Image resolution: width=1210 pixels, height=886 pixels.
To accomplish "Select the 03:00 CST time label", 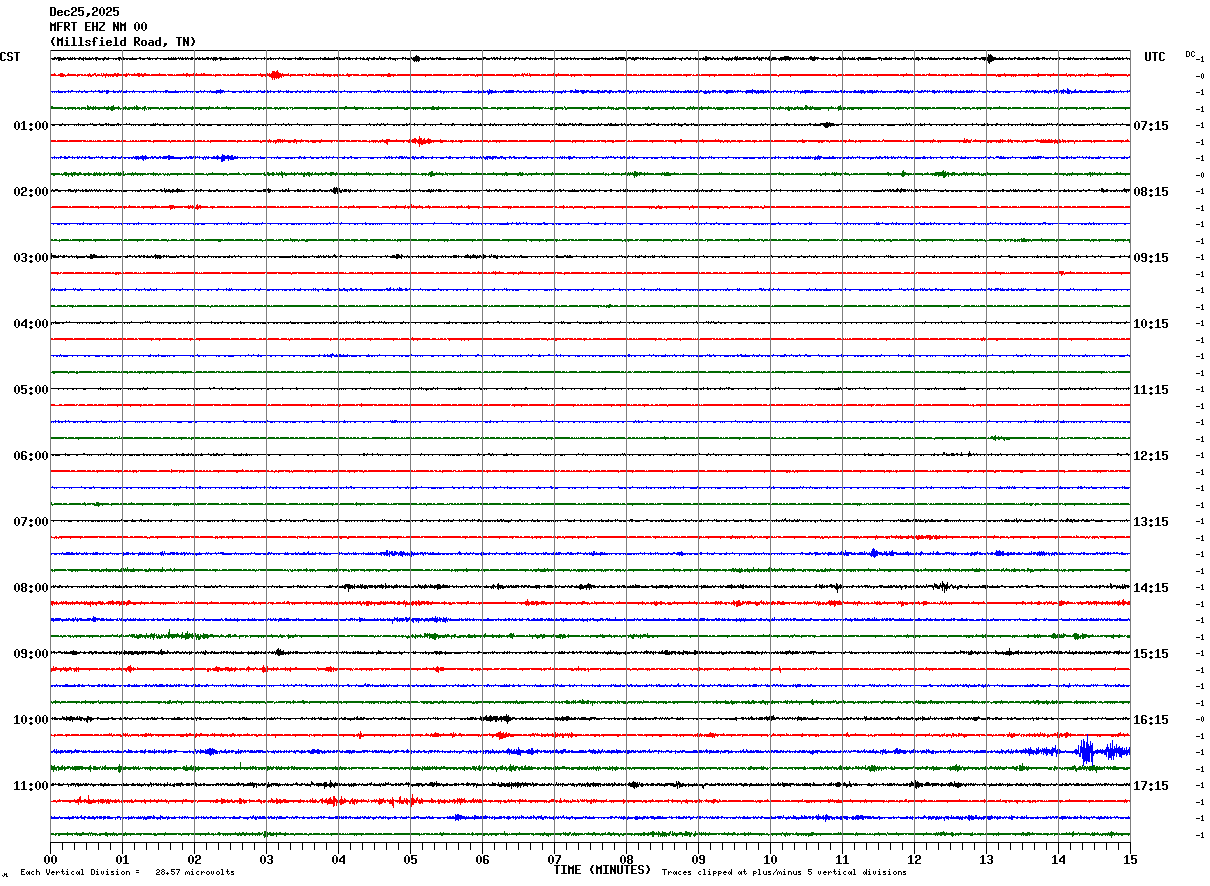I will (31, 258).
